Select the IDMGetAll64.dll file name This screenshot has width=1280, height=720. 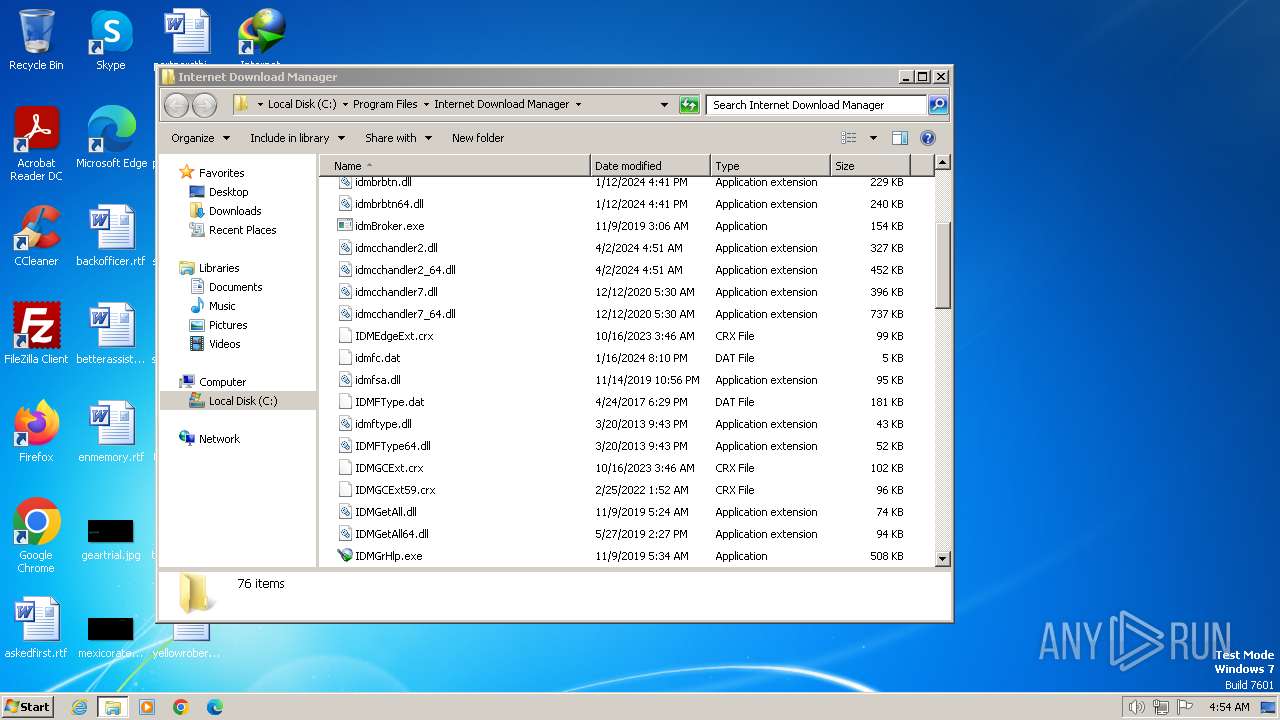(x=392, y=534)
